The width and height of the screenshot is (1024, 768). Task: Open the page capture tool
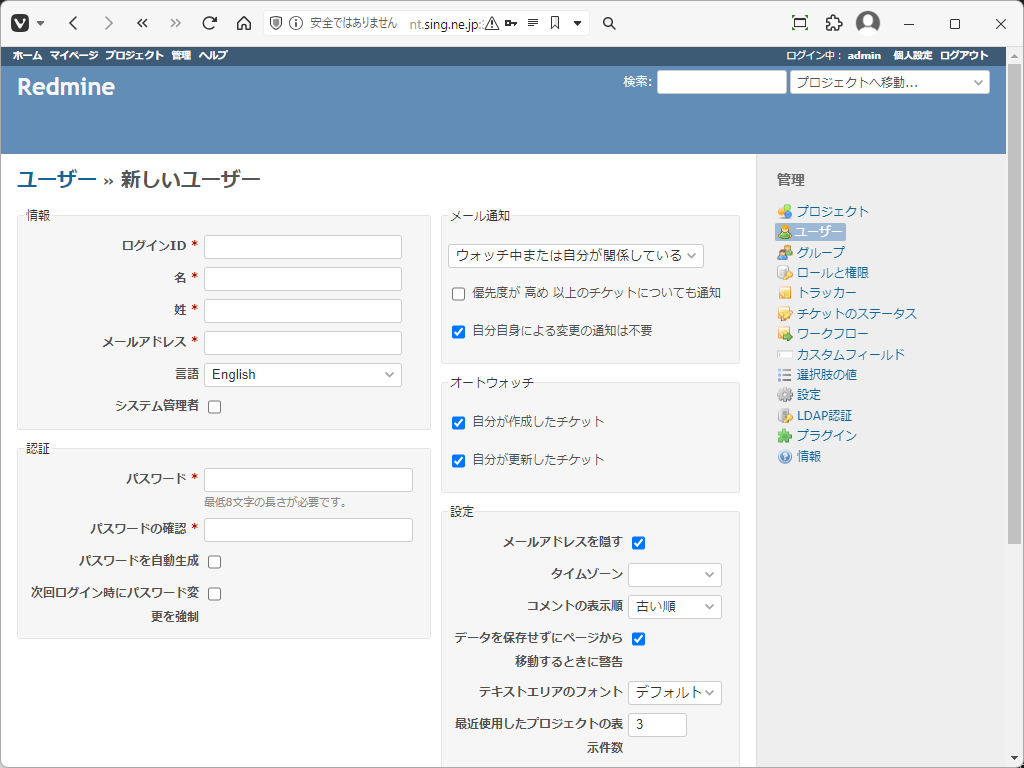(800, 24)
